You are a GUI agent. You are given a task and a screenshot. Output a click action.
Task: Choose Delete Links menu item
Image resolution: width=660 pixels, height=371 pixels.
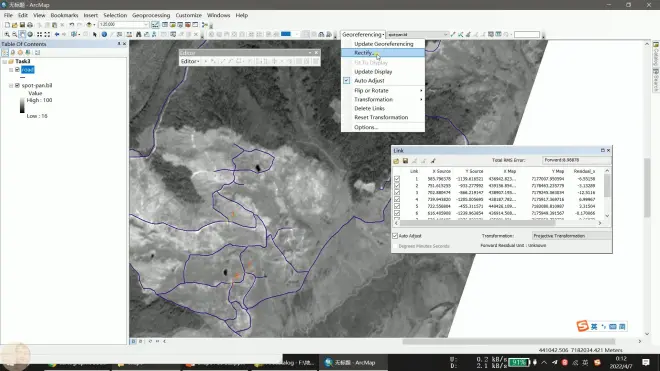(383, 108)
